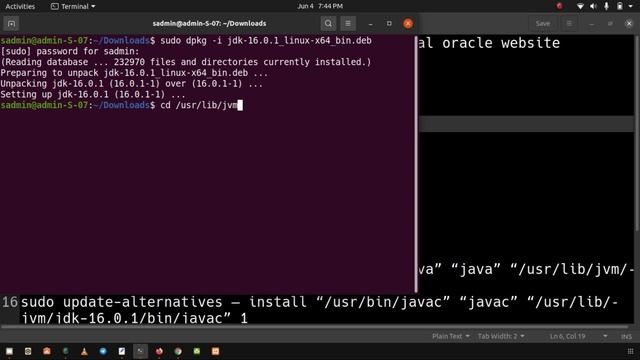Click the terminal vertical scrollbar
The height and width of the screenshot is (360, 640).
416,164
